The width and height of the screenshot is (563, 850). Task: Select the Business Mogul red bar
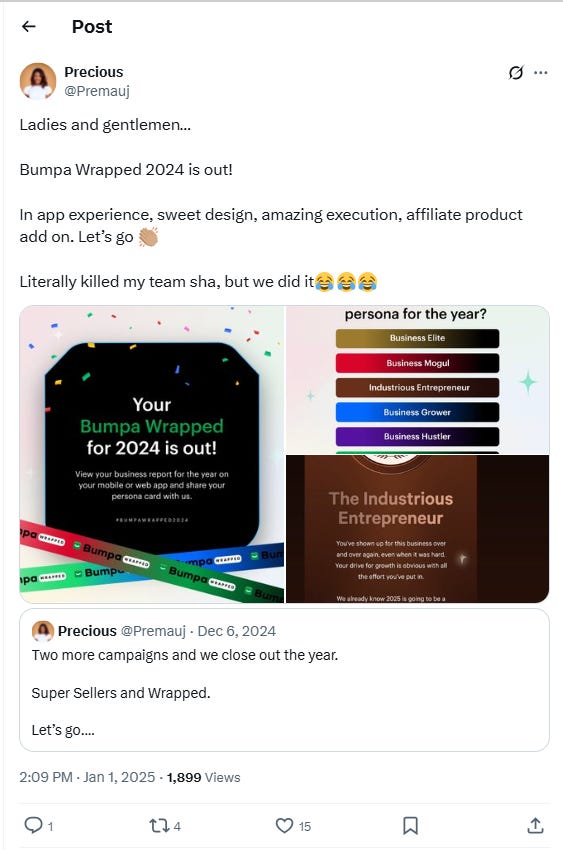coord(417,363)
